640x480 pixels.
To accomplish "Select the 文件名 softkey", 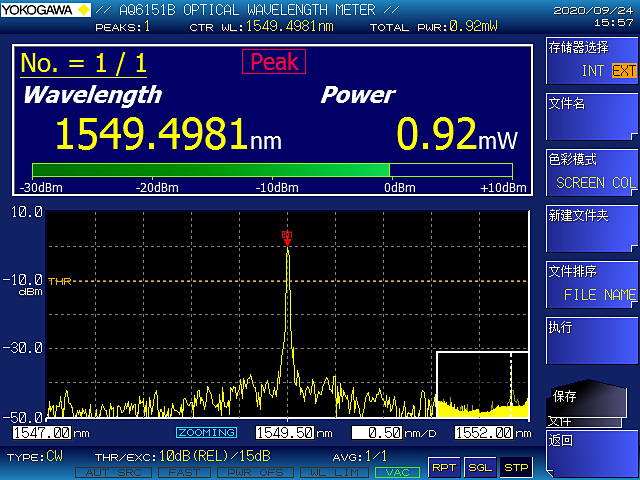I will (x=590, y=116).
